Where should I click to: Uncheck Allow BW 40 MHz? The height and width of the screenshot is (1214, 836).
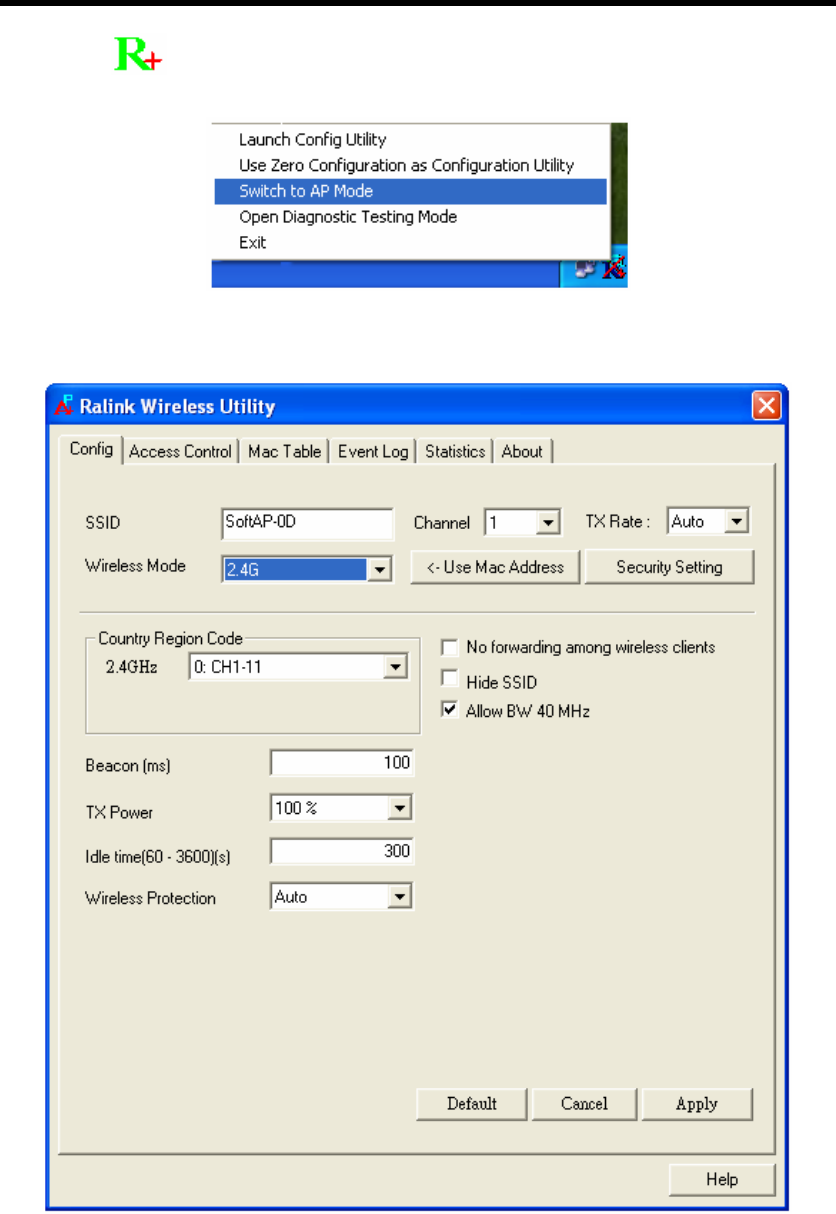tap(450, 711)
